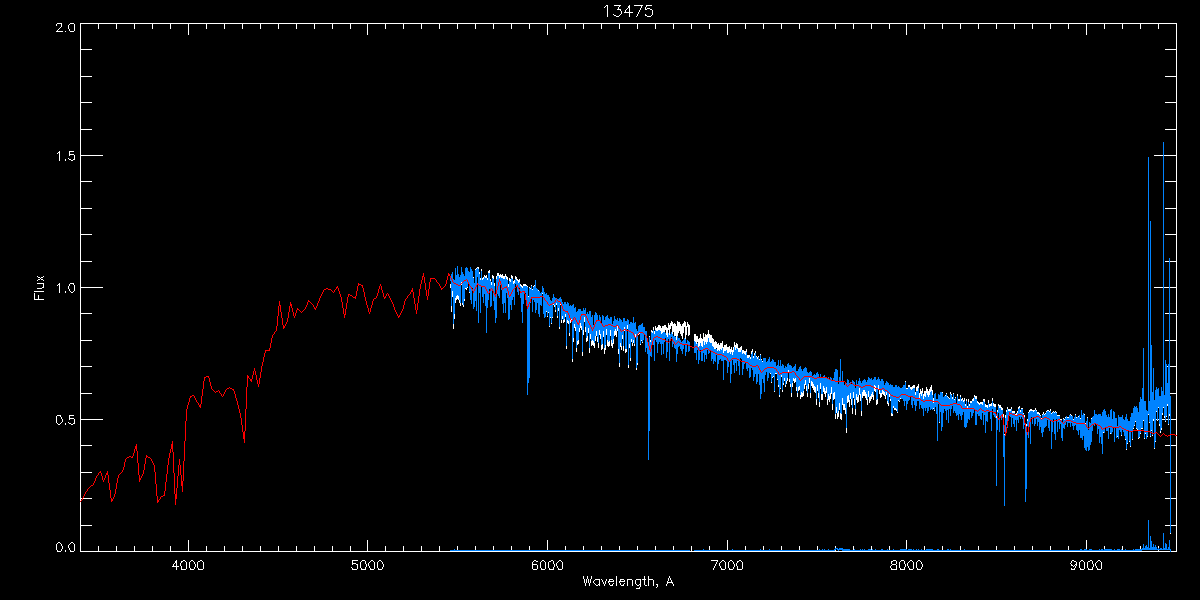Screen dimensions: 1200x600
Task: Select the red curve start at left edge
Action: tap(82, 496)
